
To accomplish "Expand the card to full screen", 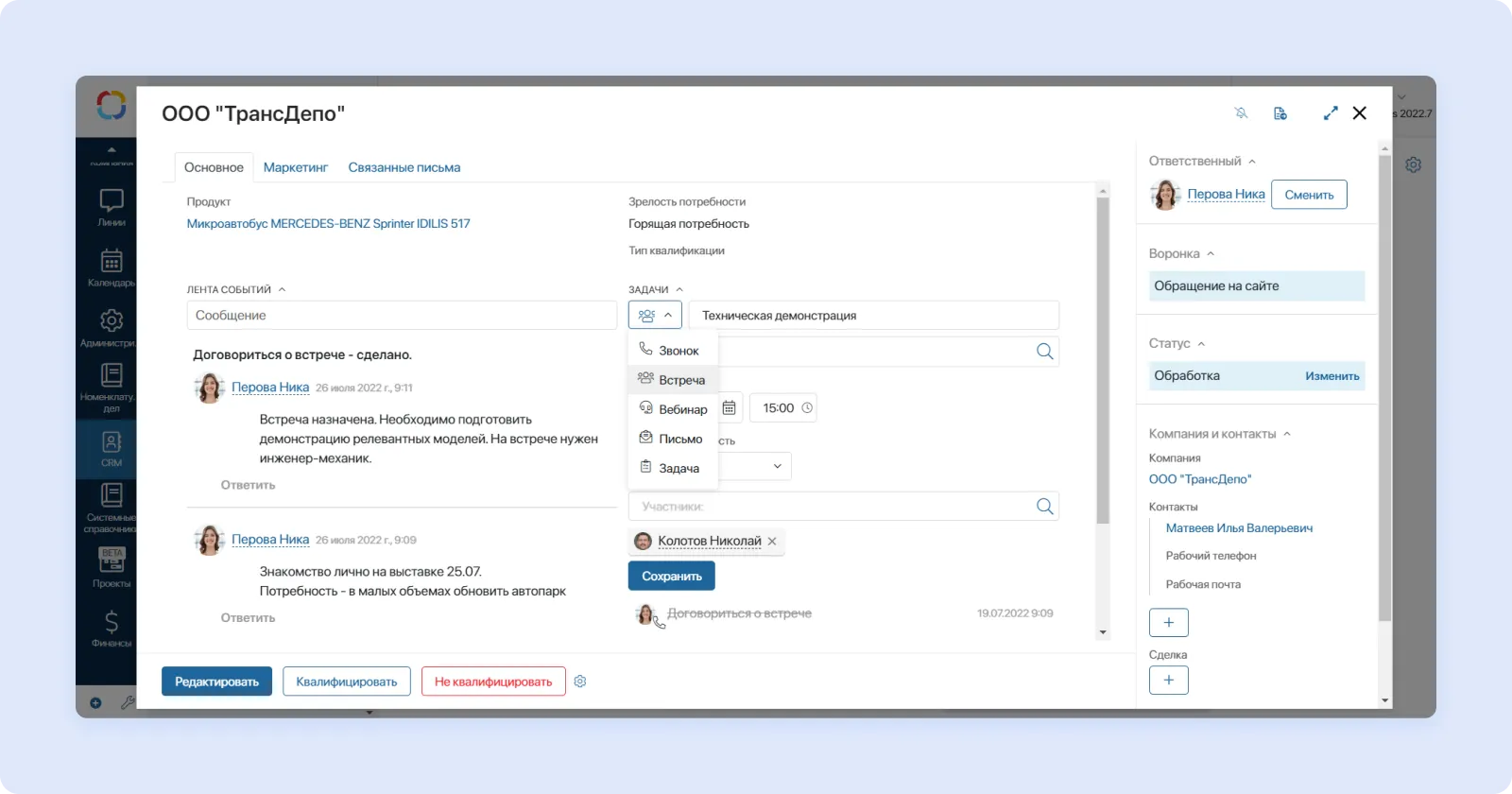I will 1331,113.
